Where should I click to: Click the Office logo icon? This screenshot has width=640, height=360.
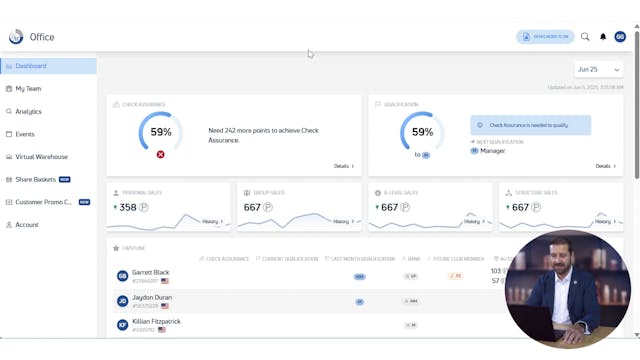(x=16, y=37)
